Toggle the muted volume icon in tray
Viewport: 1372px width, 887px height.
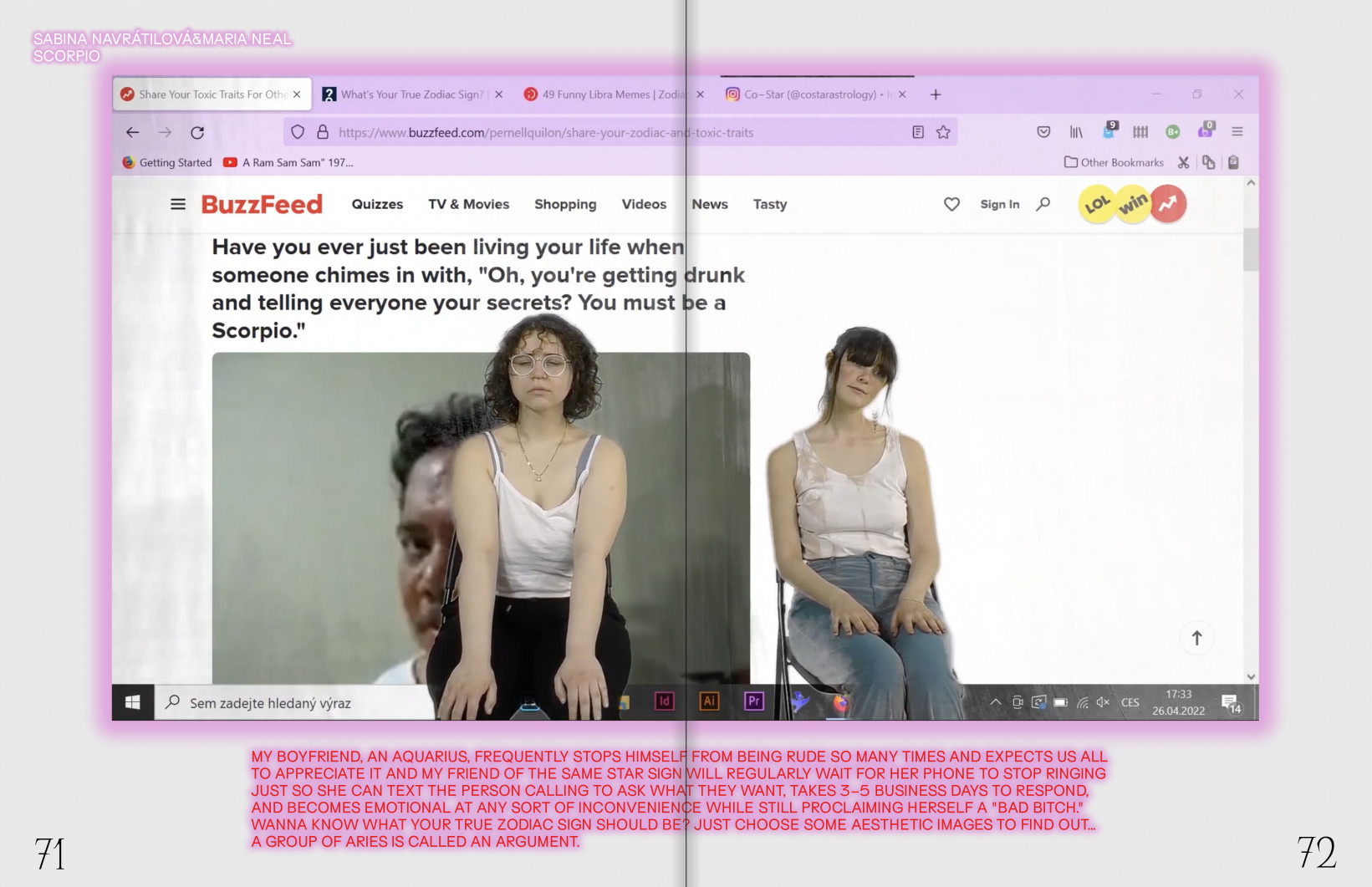coord(1103,702)
